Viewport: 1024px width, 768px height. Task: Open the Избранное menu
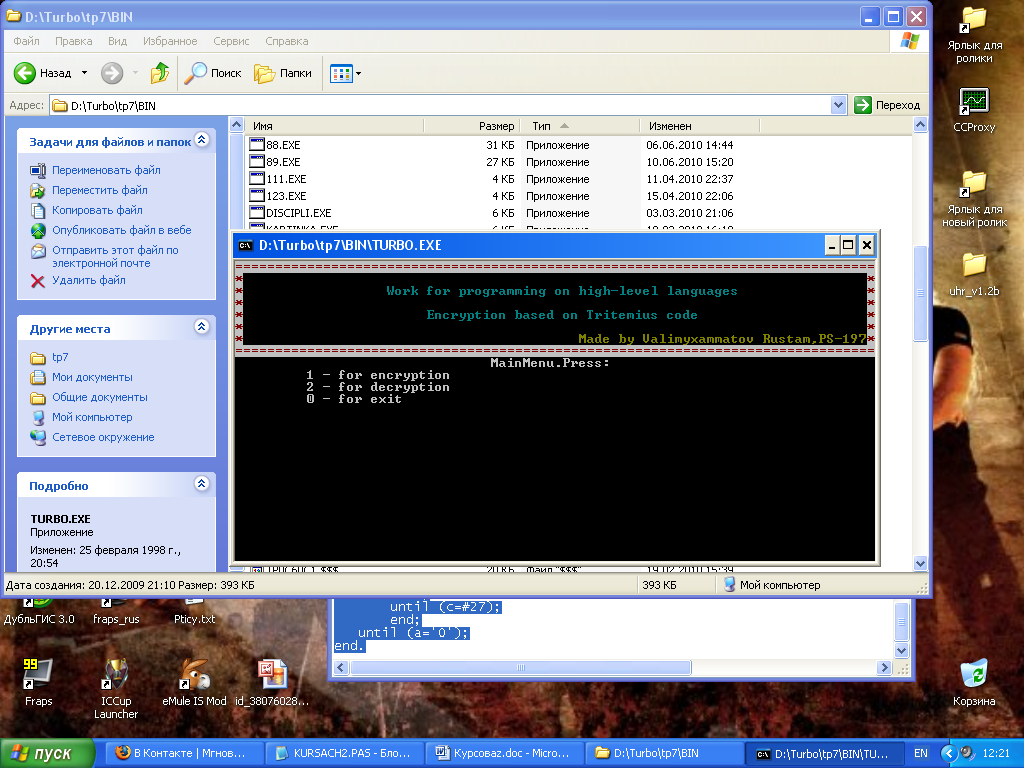coord(169,41)
